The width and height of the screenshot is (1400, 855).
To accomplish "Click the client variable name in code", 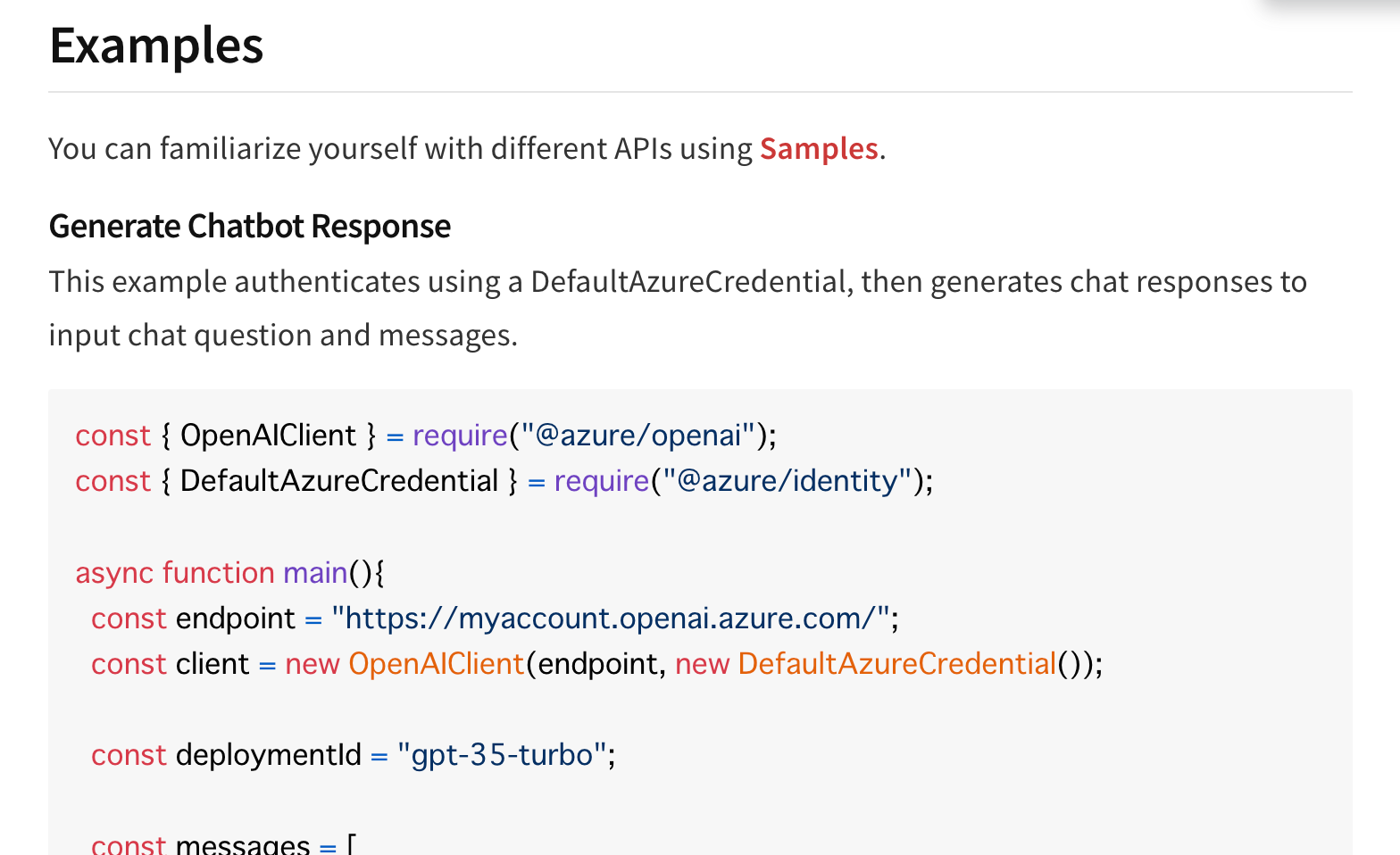I will 212,664.
